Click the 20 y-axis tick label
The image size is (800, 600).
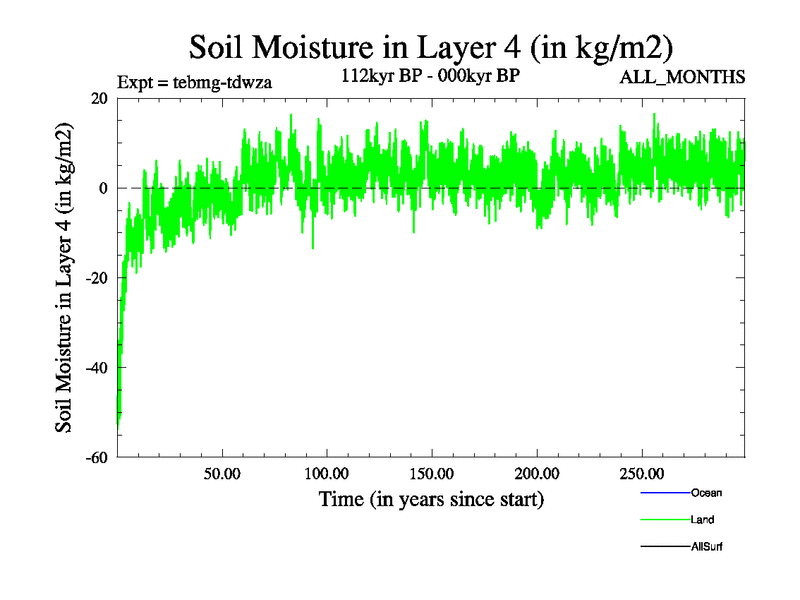tap(100, 98)
